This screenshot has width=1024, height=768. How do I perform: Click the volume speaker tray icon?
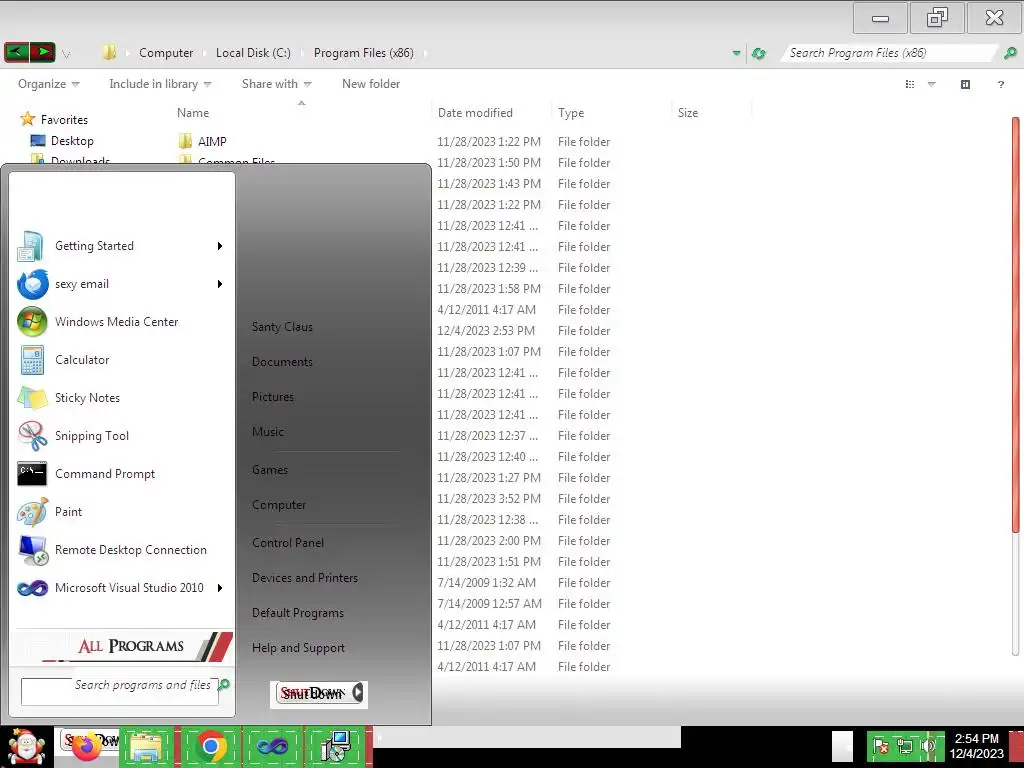[x=927, y=746]
